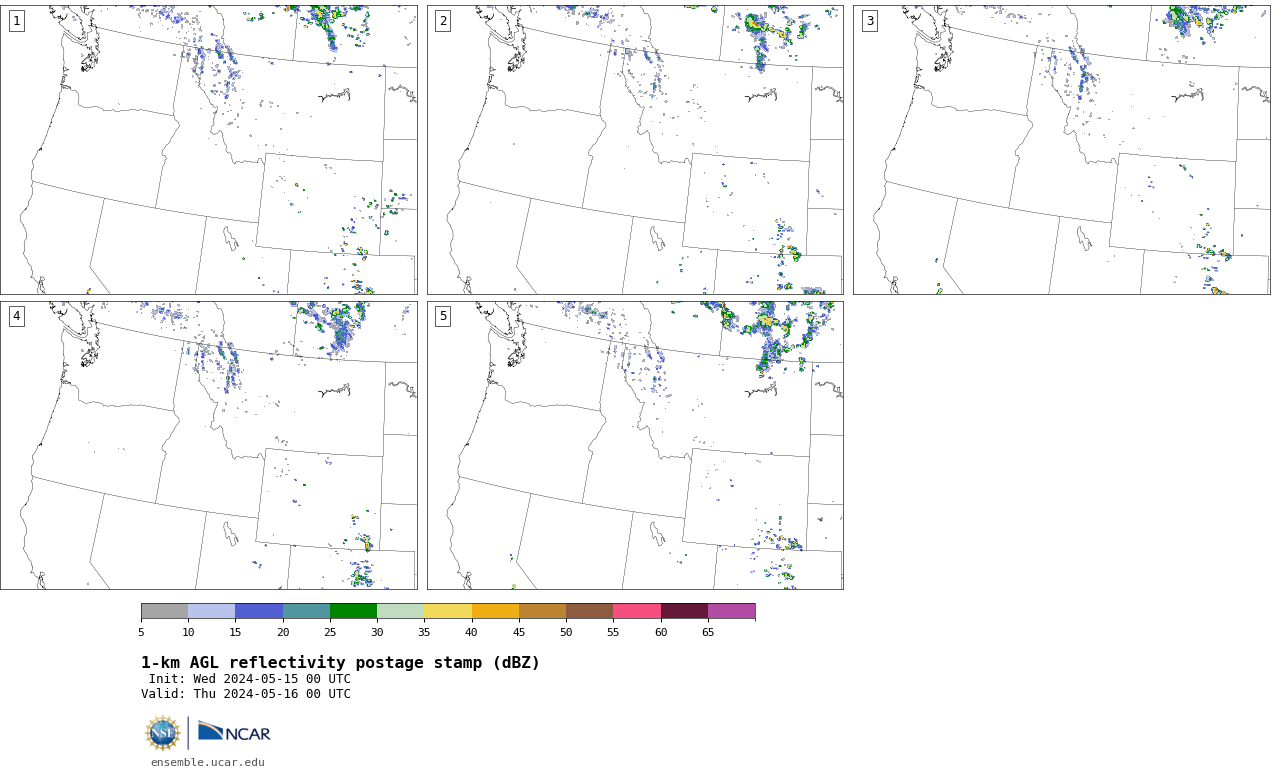This screenshot has height=773, width=1280.
Task: Click the NSF logo icon
Action: (163, 733)
